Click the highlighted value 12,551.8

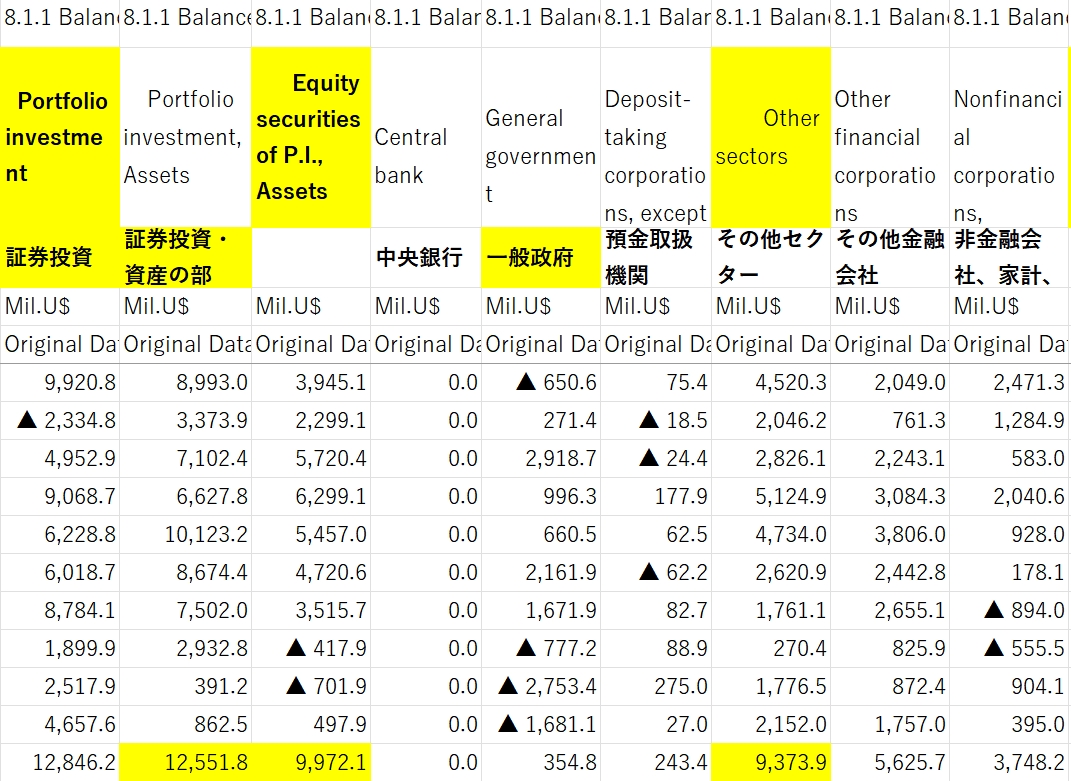[x=184, y=763]
